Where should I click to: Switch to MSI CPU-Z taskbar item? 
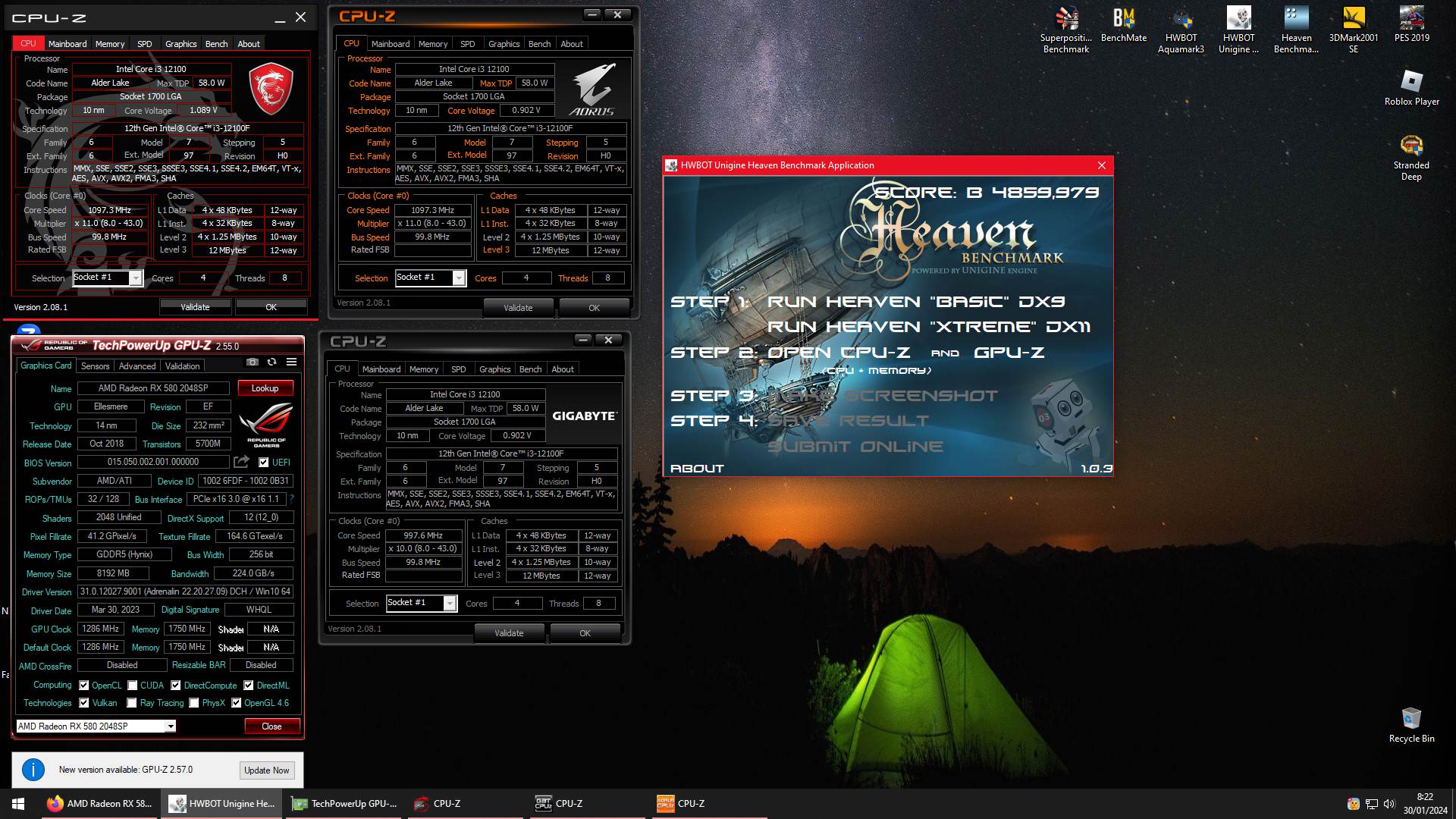466,804
